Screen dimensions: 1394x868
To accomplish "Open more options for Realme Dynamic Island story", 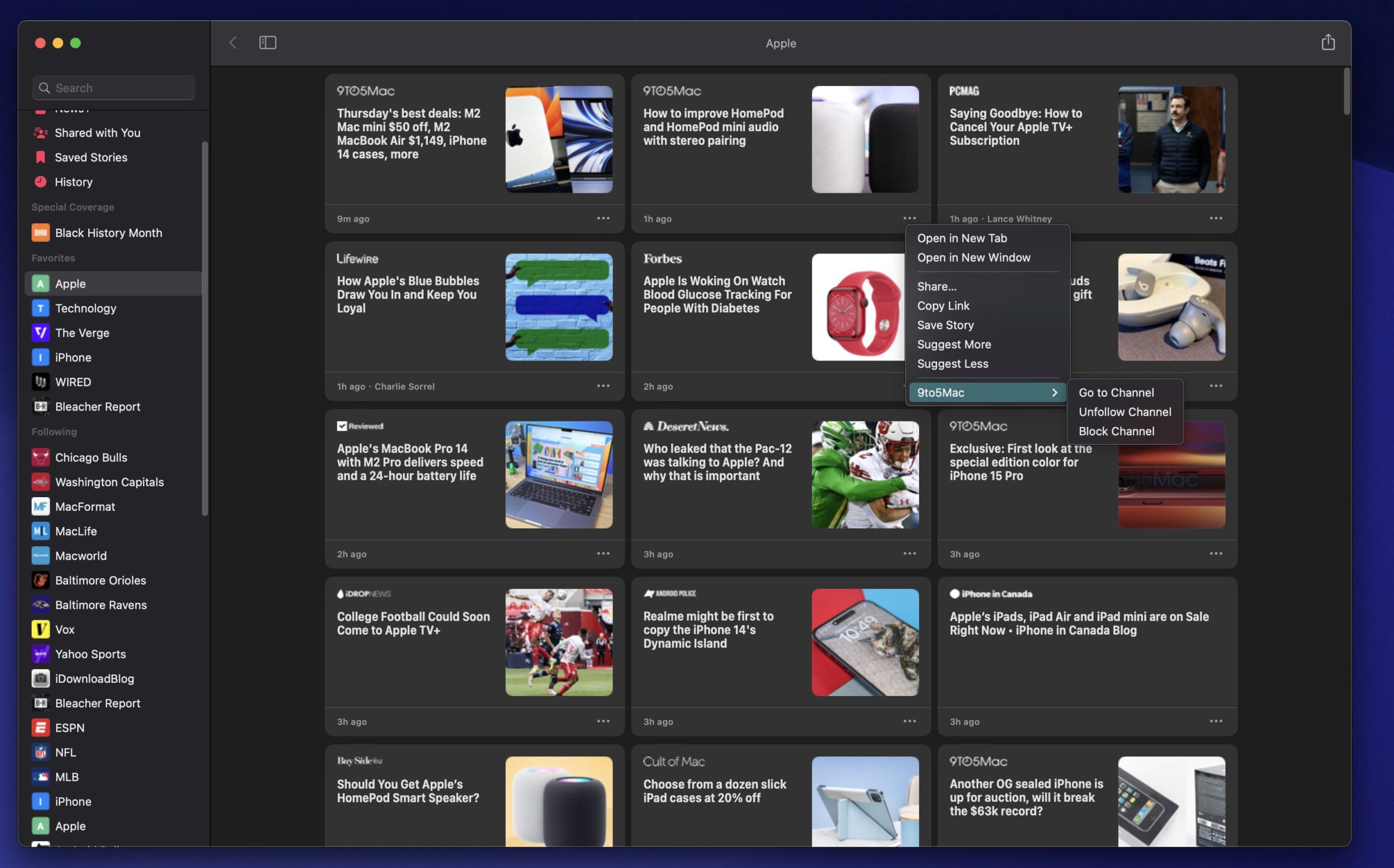I will [909, 721].
